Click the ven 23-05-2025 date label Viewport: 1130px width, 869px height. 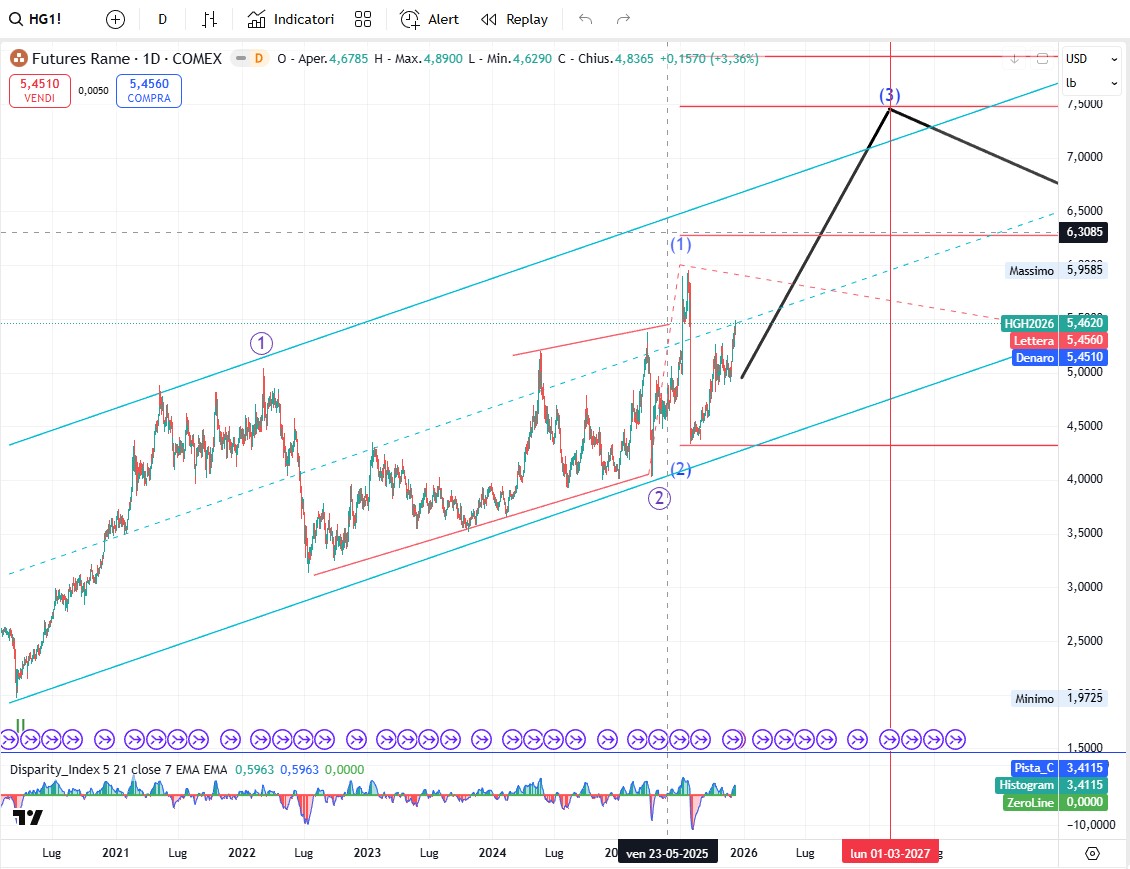pos(667,853)
